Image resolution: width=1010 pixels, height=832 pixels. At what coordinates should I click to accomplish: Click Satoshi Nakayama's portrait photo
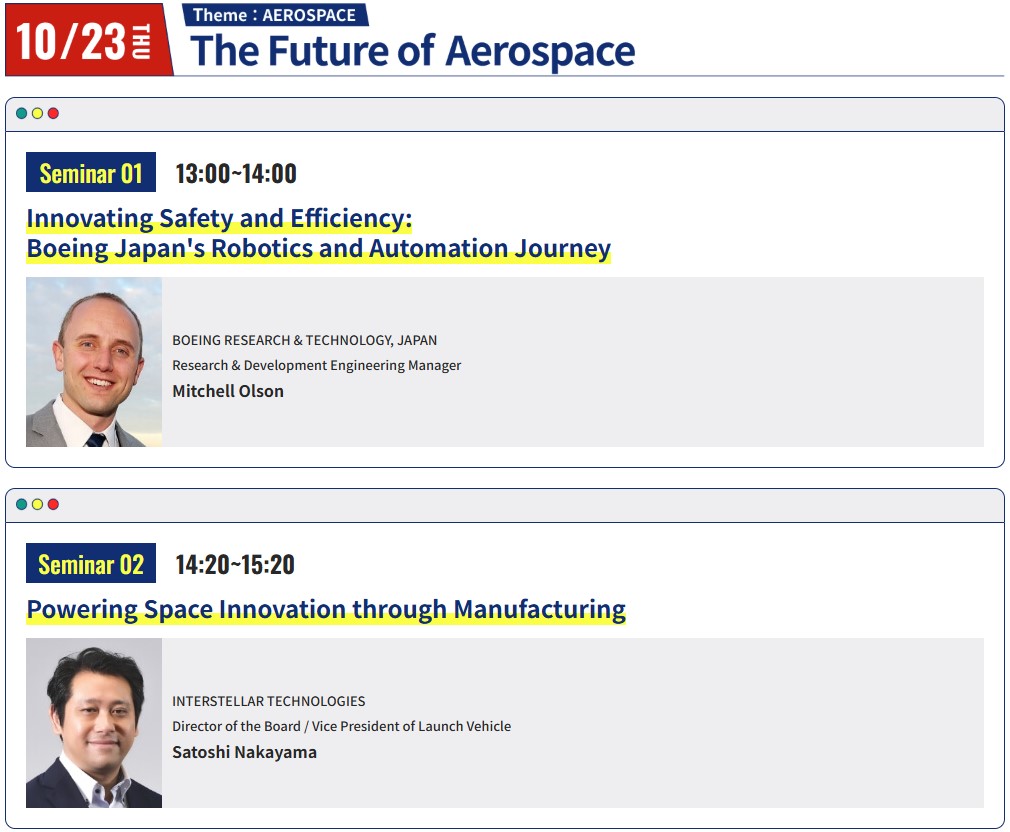(x=94, y=723)
